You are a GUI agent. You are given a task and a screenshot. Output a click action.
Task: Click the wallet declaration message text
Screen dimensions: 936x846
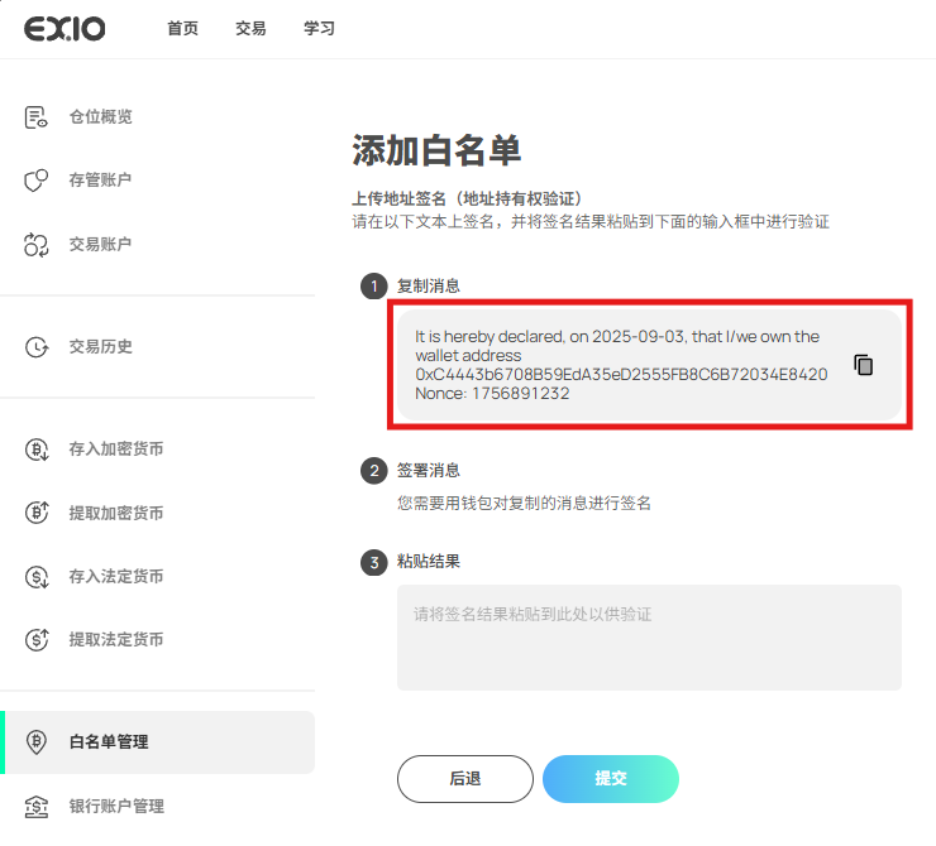(620, 365)
